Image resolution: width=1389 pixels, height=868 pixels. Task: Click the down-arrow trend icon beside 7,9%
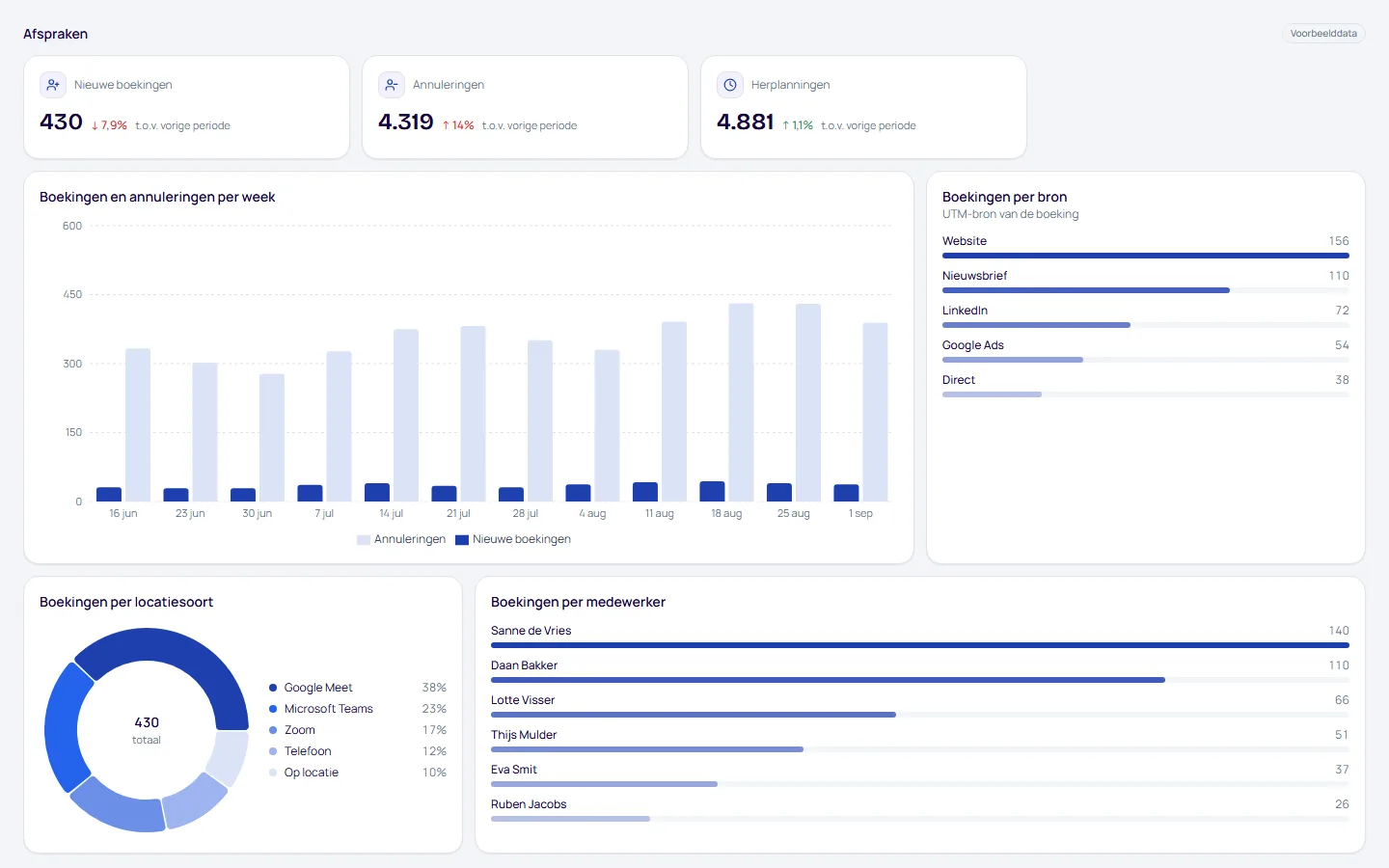pyautogui.click(x=95, y=125)
